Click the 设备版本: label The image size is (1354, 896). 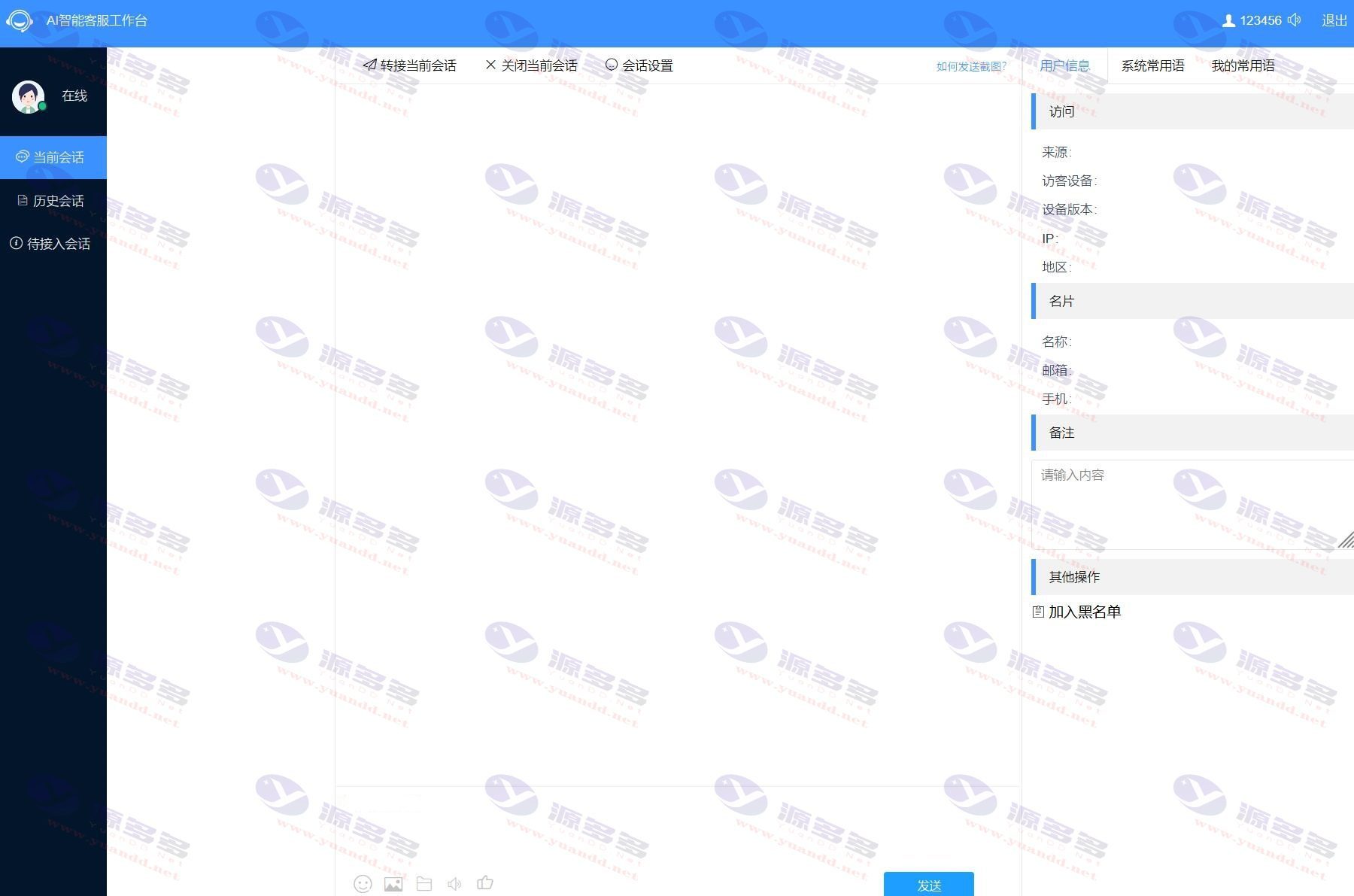[1070, 209]
